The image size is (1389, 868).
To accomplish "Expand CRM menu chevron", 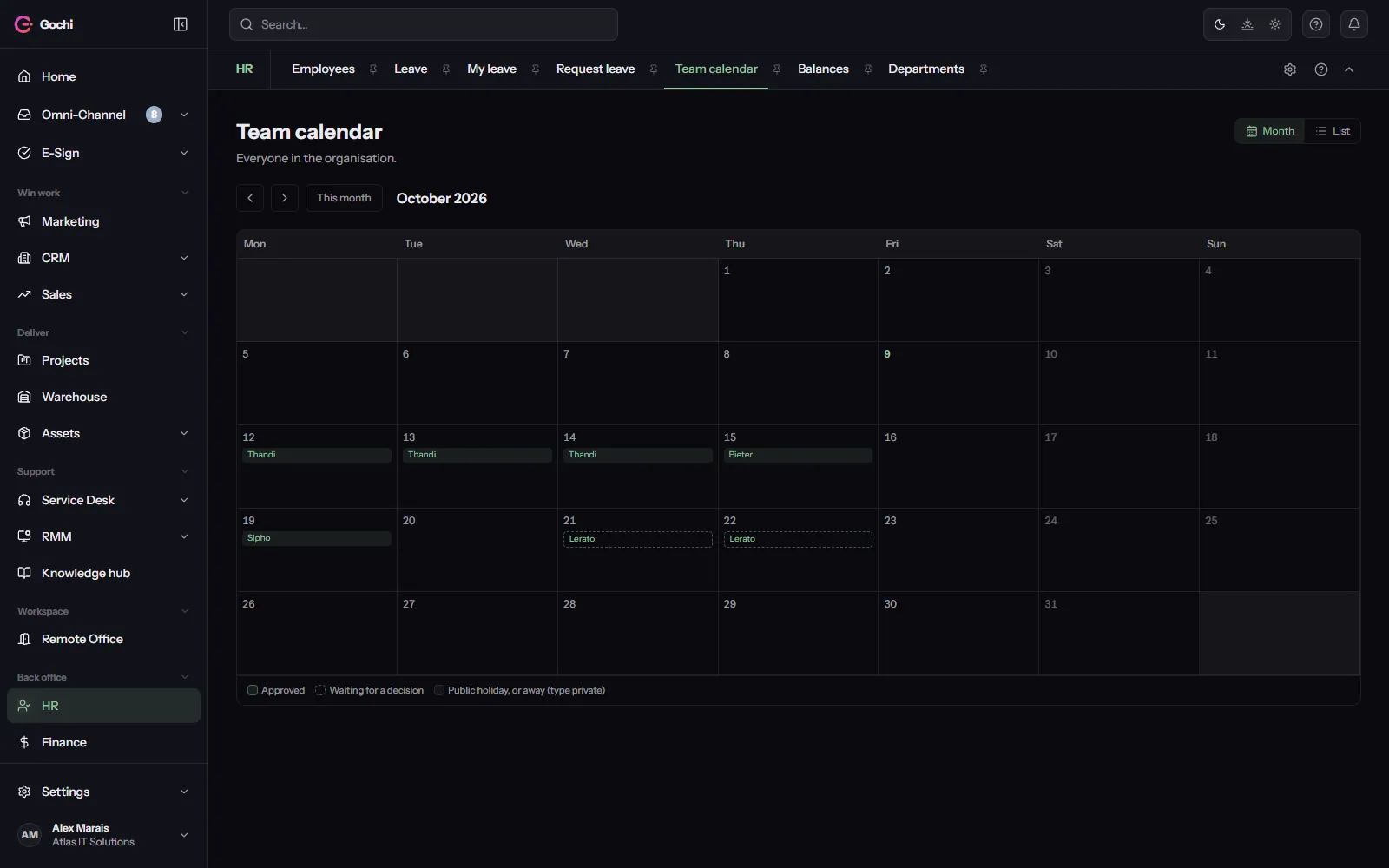I will (184, 258).
